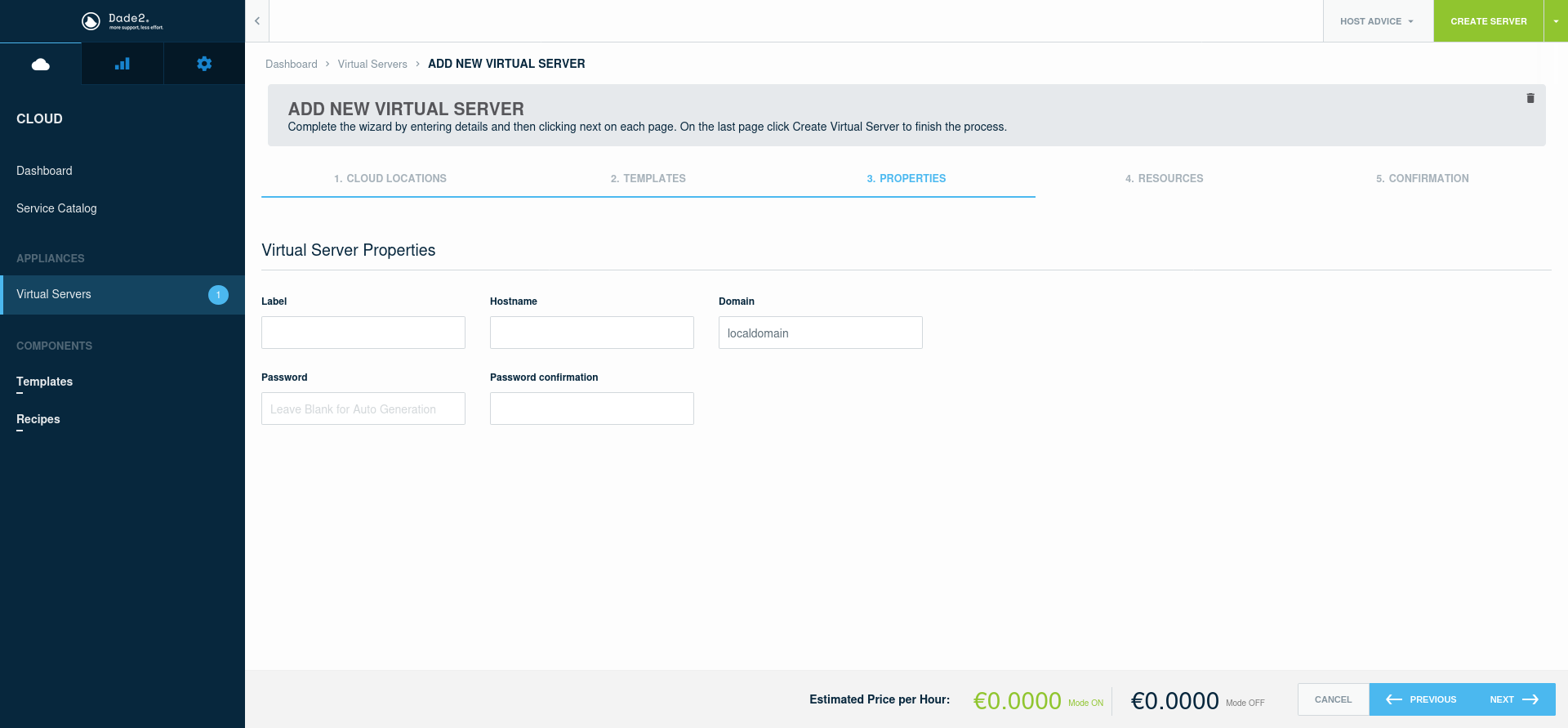
Task: Go back with the Previous button
Action: (x=1421, y=699)
